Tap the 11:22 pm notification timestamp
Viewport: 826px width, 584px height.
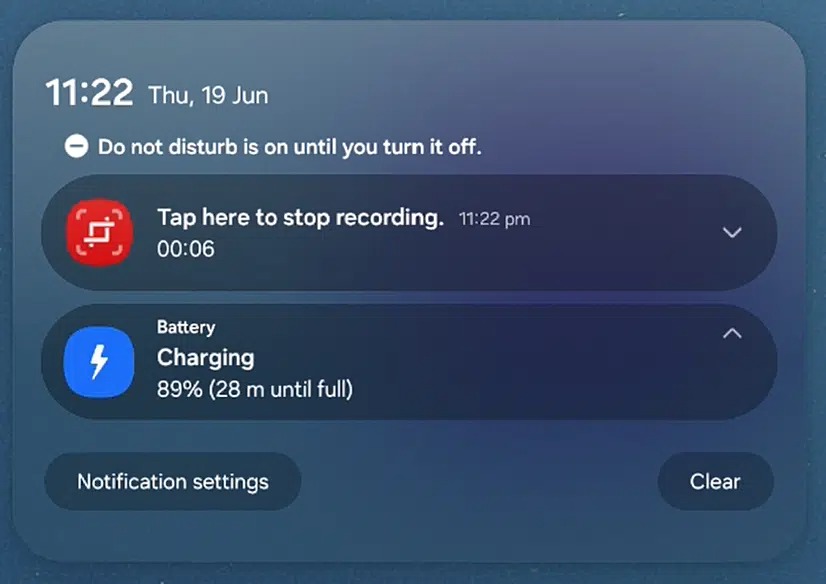coord(494,219)
